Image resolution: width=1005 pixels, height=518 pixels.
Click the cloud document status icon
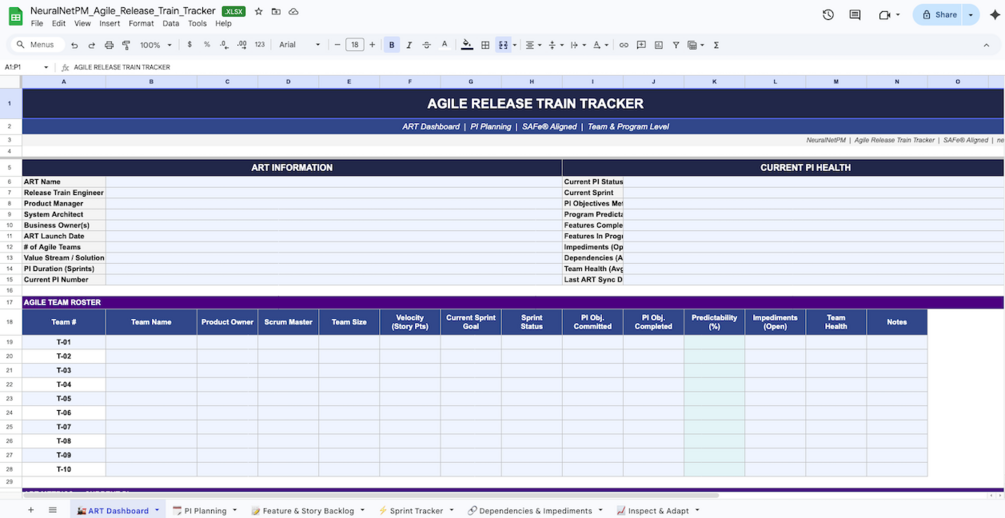(294, 12)
